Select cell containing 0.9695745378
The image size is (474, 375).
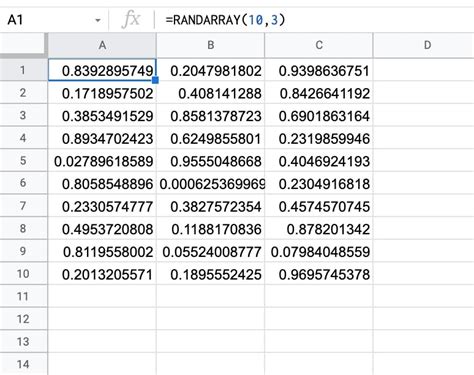point(319,274)
